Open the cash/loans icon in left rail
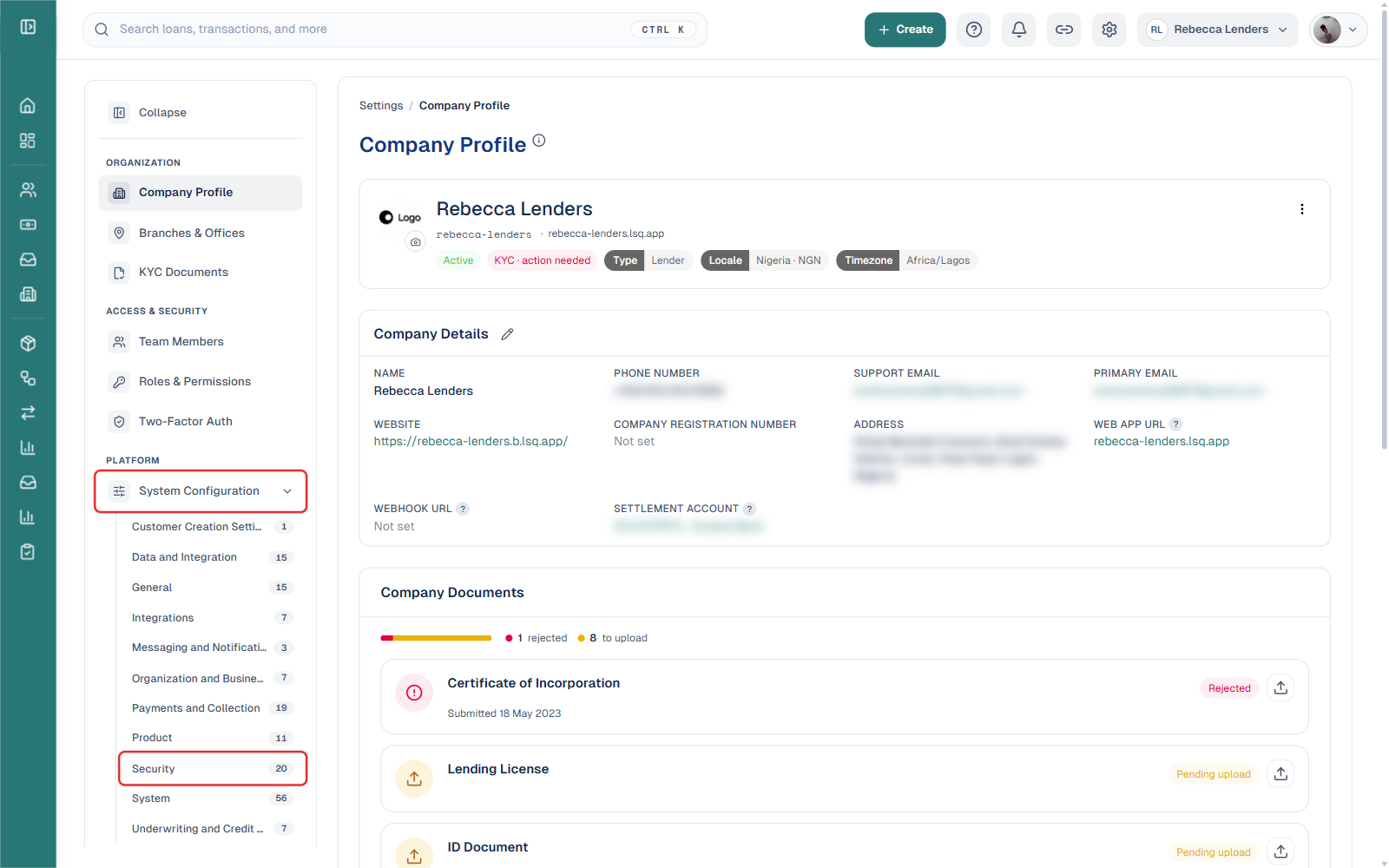This screenshot has width=1389, height=868. click(28, 225)
